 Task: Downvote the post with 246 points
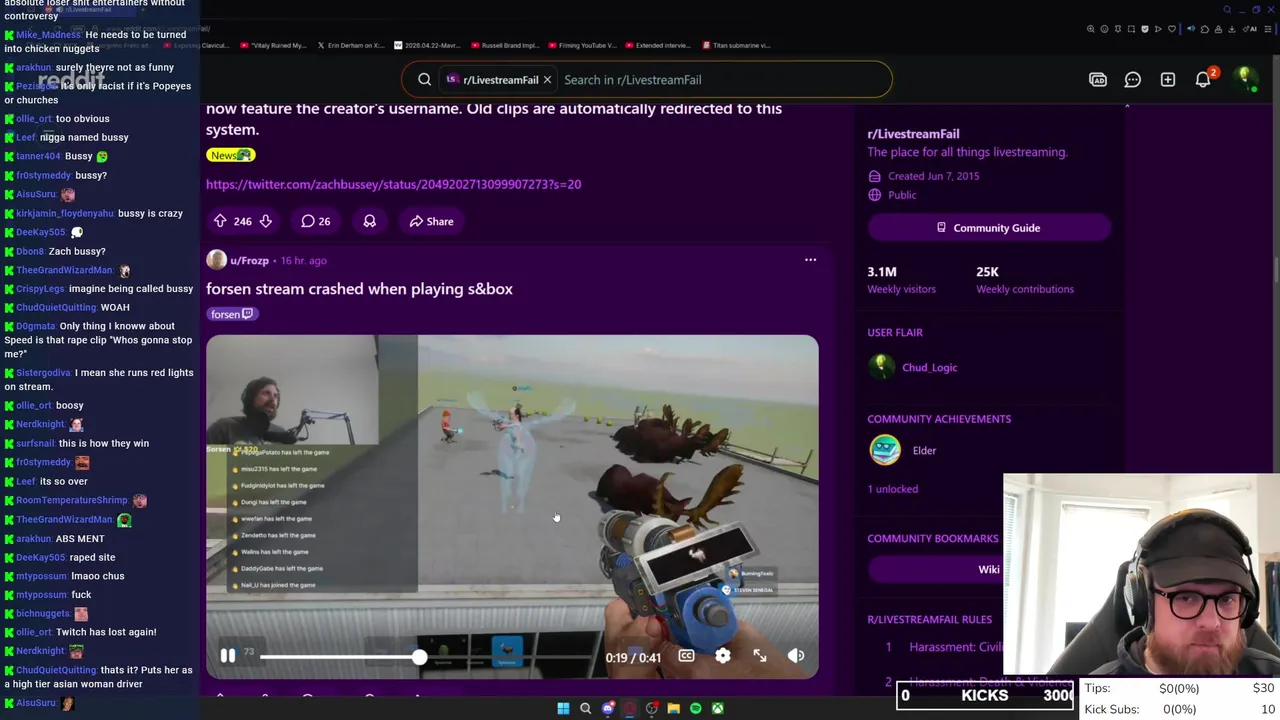tap(265, 221)
